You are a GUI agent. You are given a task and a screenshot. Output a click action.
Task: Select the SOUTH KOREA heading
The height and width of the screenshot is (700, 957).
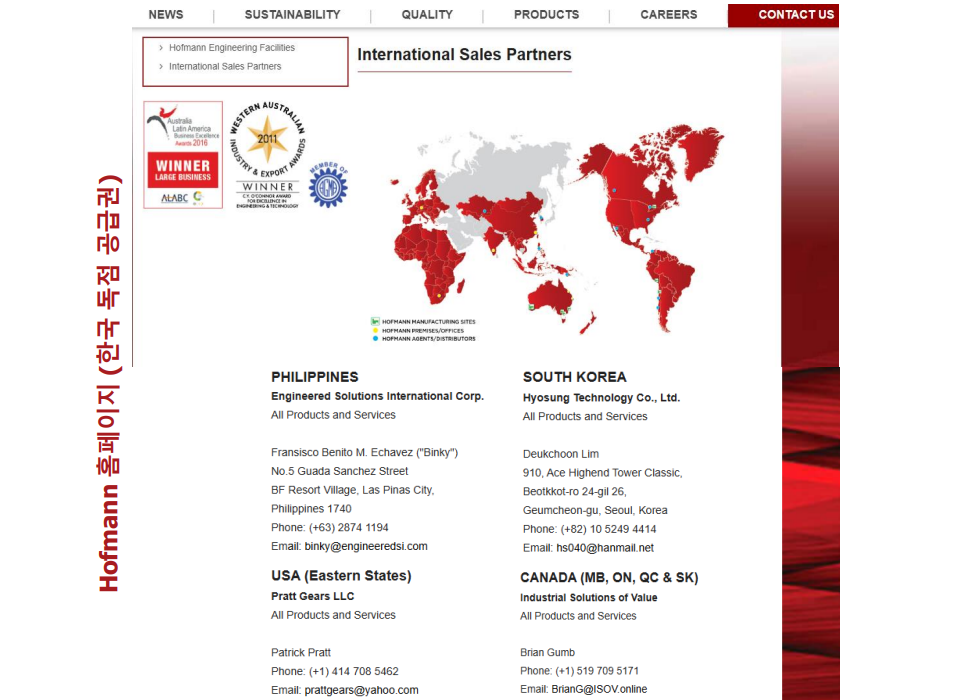(x=575, y=377)
